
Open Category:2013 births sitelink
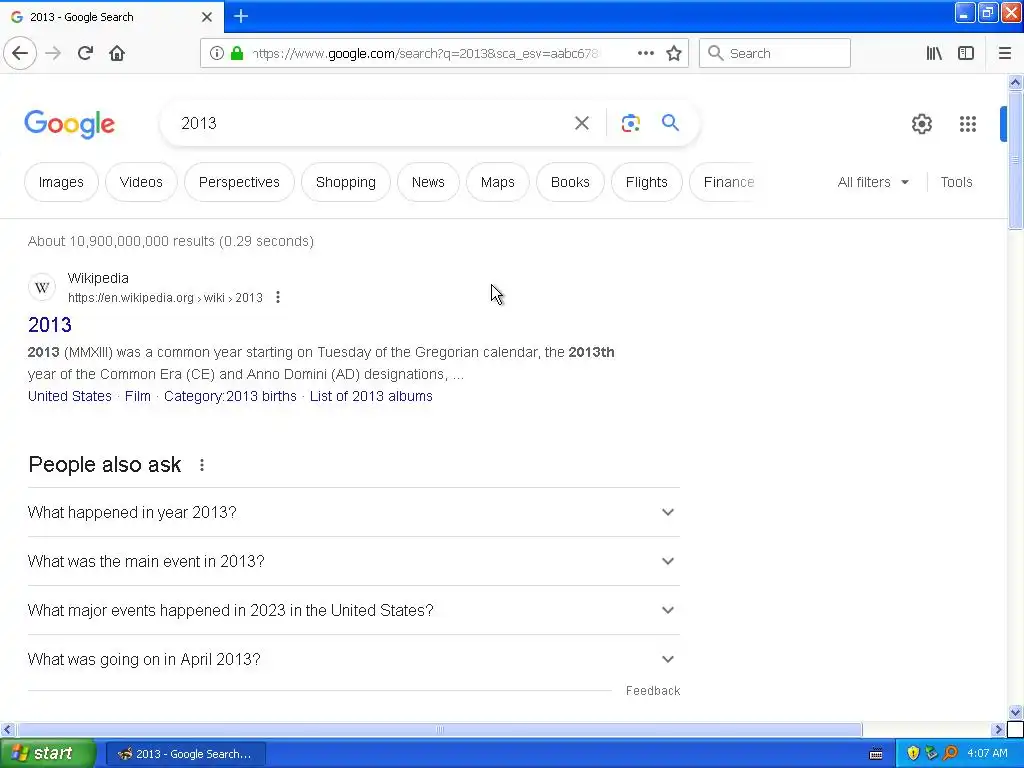[230, 396]
